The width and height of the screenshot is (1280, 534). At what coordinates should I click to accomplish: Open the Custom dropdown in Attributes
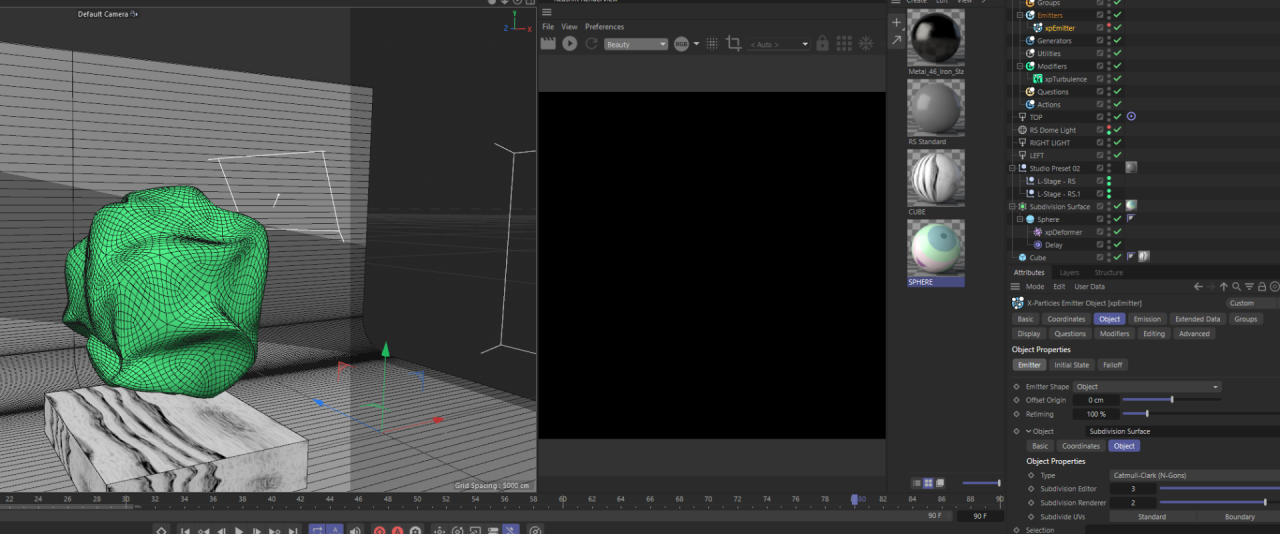point(1252,303)
